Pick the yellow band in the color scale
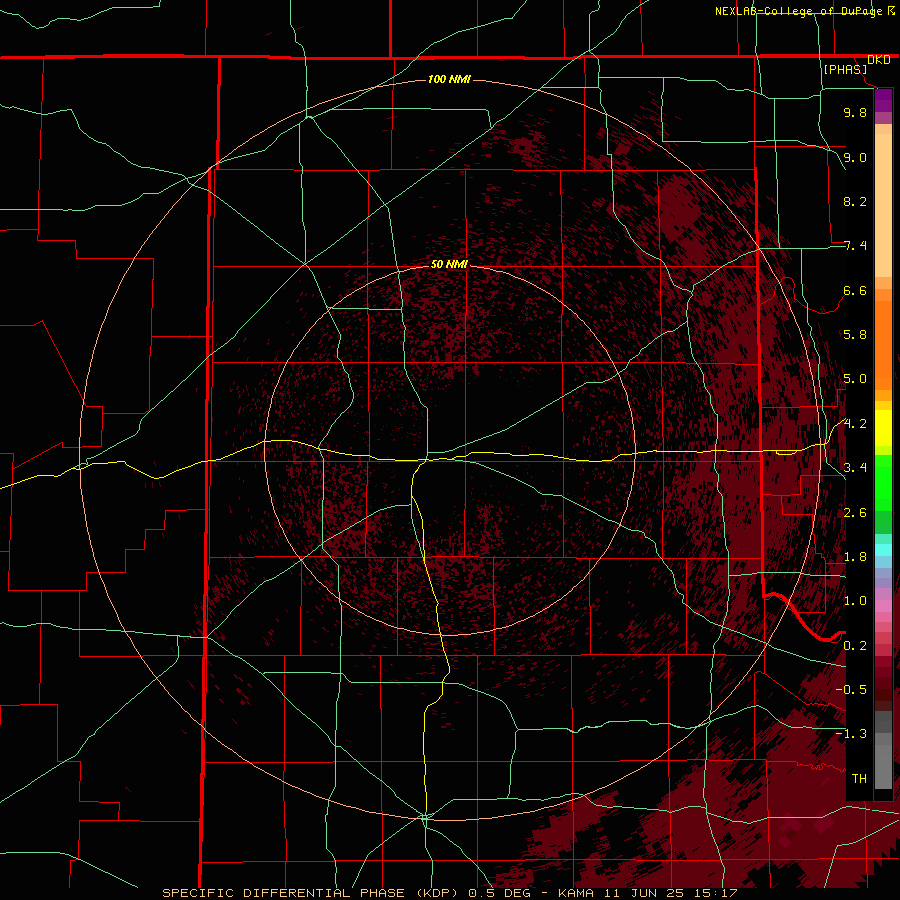900x900 pixels. click(x=883, y=428)
